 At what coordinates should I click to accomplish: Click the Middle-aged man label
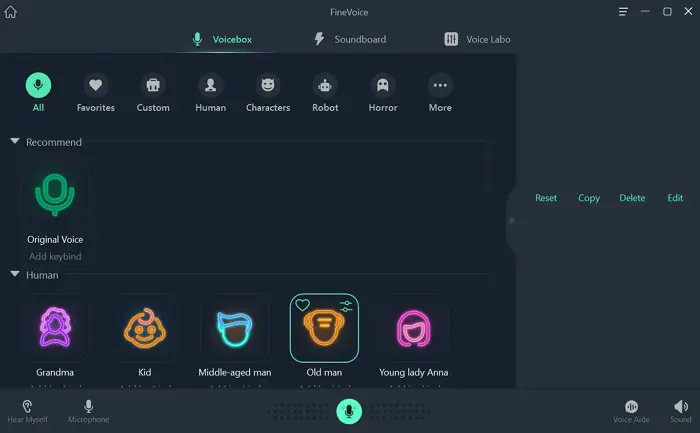coord(235,372)
